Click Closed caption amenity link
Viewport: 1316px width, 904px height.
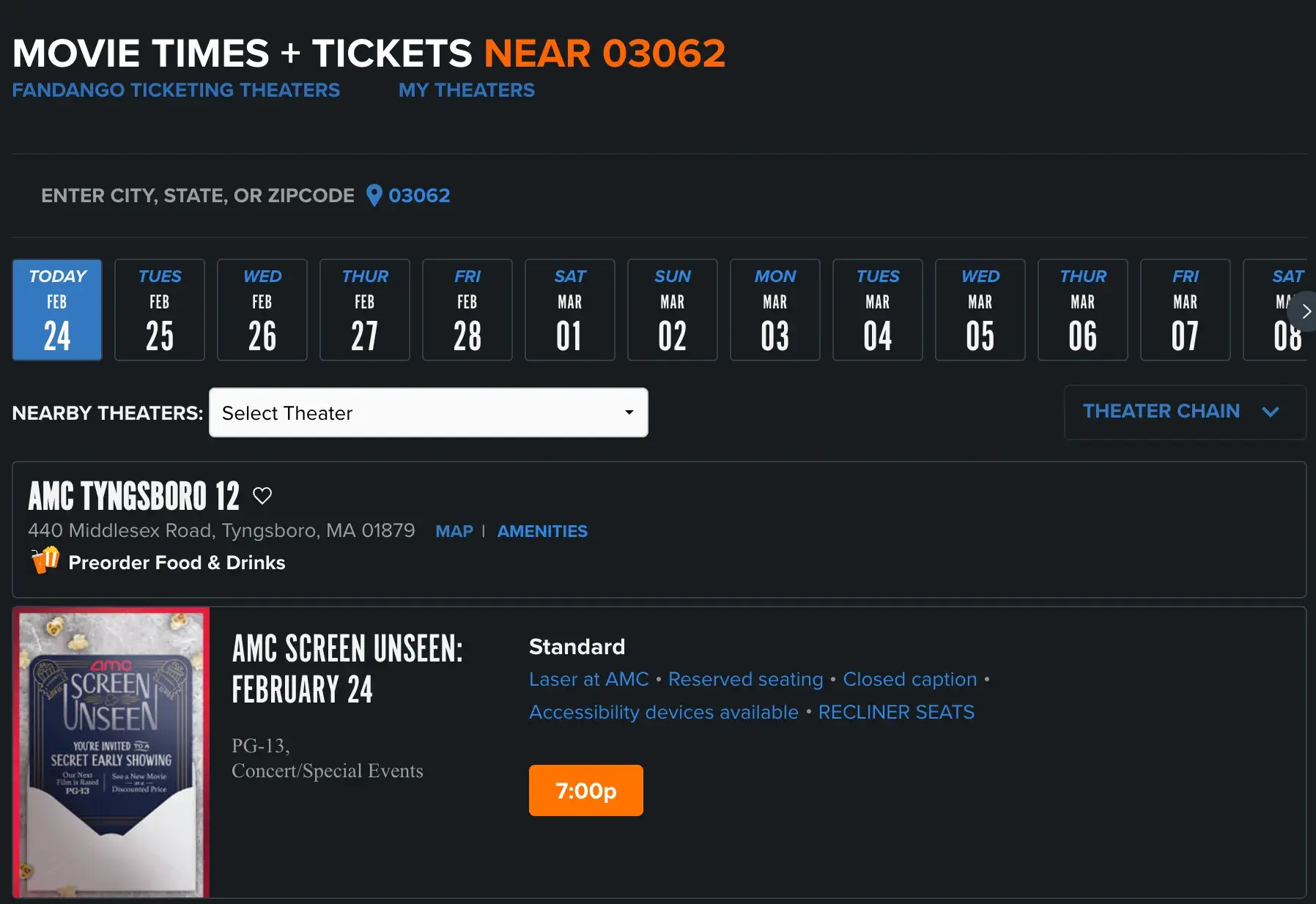point(910,679)
